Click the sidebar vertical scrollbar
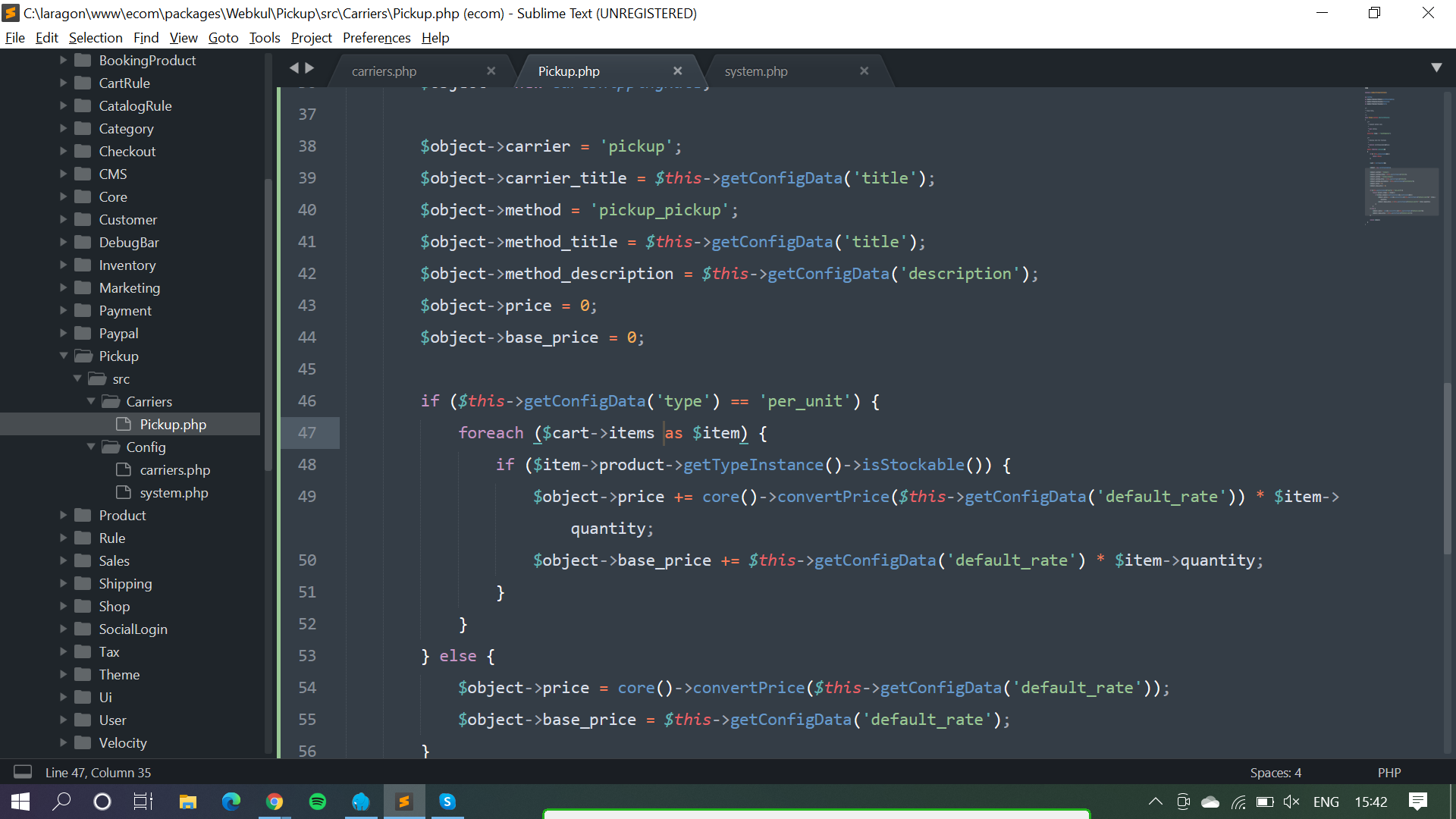Viewport: 1456px width, 819px height. [x=268, y=326]
